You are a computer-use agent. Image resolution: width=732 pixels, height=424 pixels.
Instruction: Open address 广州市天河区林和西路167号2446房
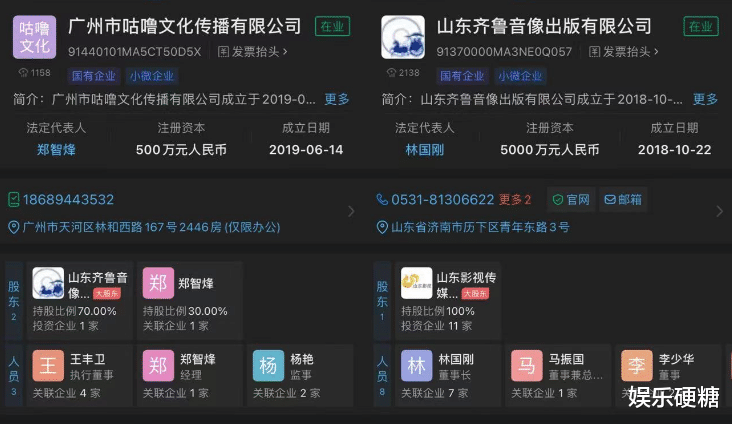151,227
